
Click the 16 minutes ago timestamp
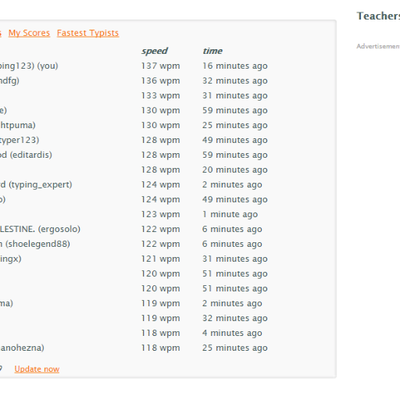click(235, 66)
